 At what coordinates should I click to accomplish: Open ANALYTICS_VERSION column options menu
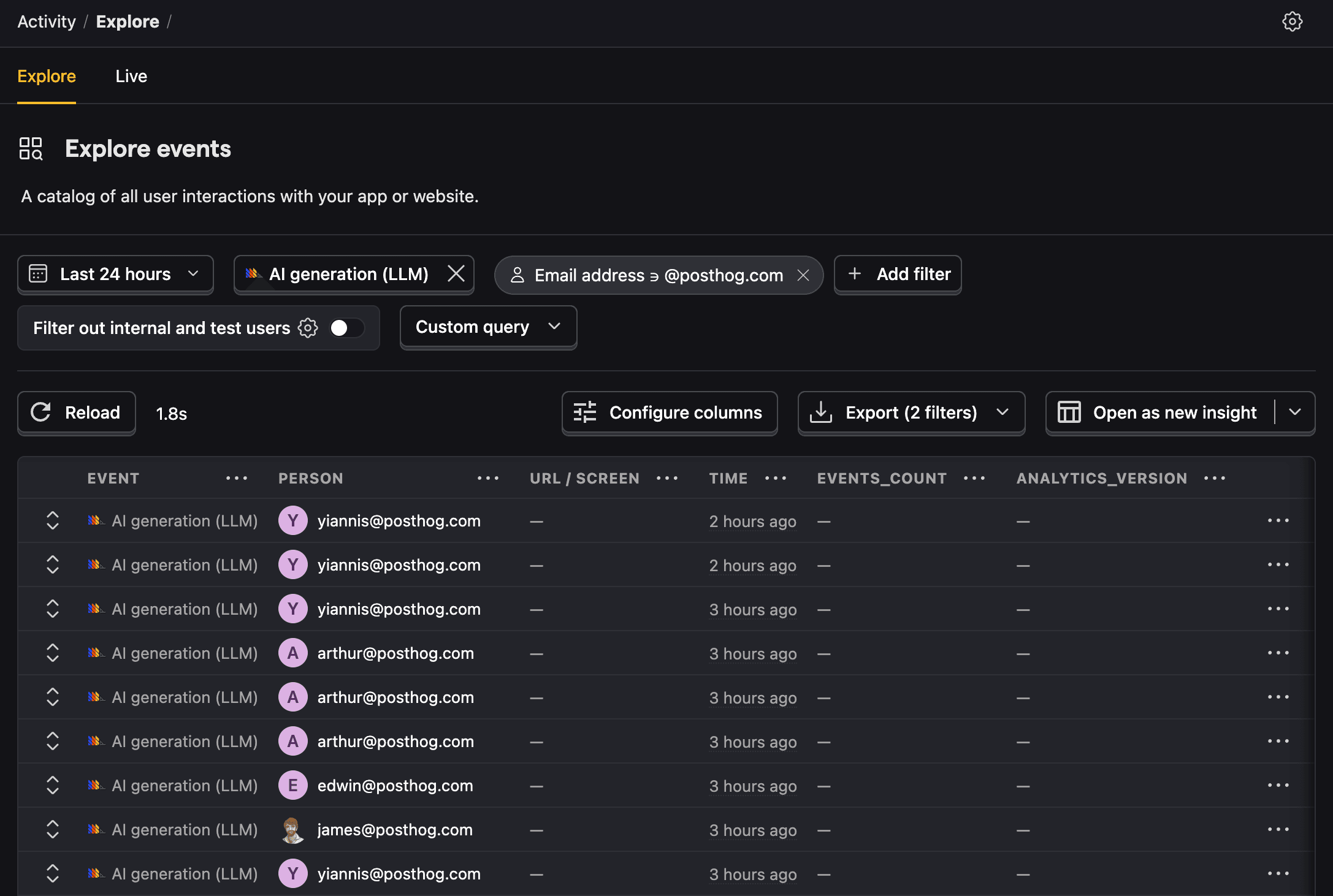point(1215,478)
